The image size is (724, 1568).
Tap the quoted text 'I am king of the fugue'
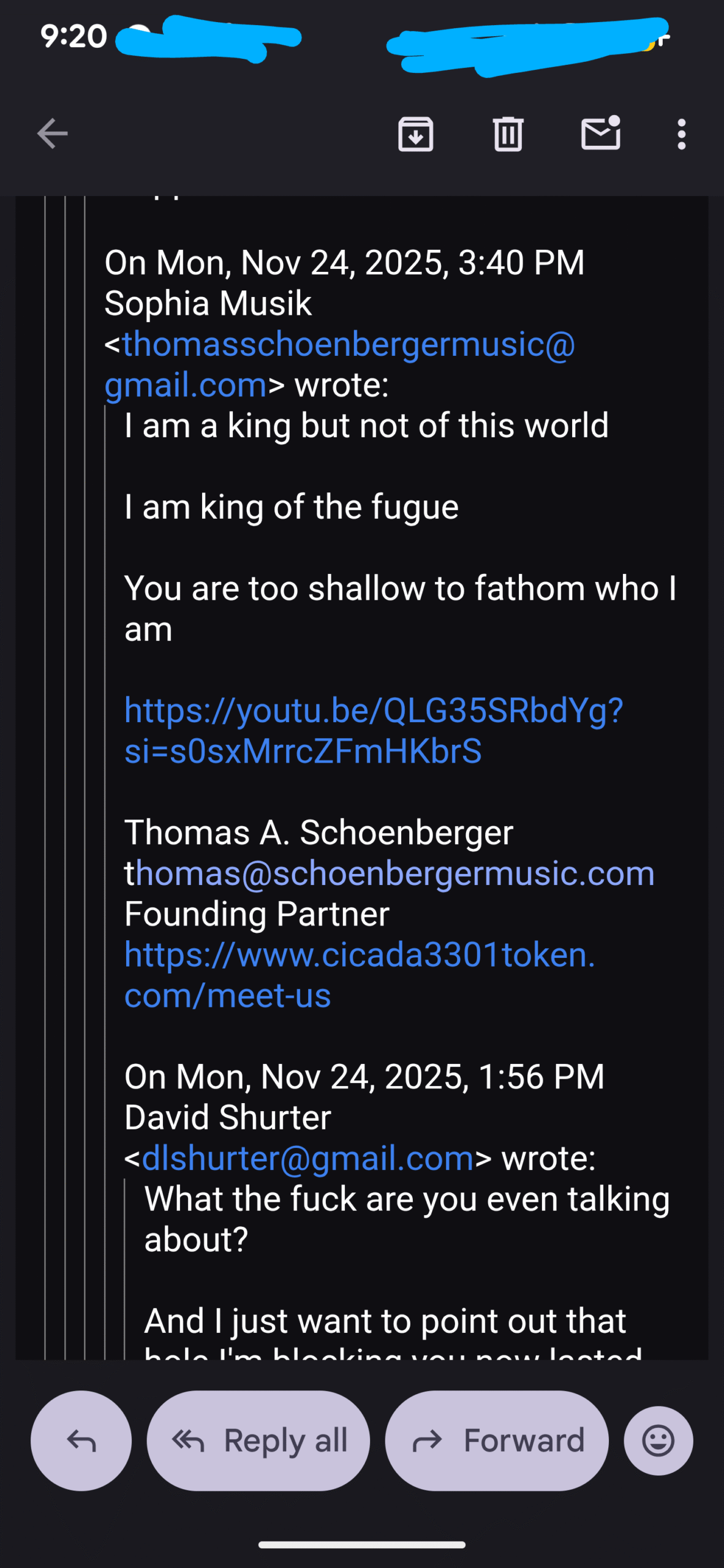tap(291, 507)
